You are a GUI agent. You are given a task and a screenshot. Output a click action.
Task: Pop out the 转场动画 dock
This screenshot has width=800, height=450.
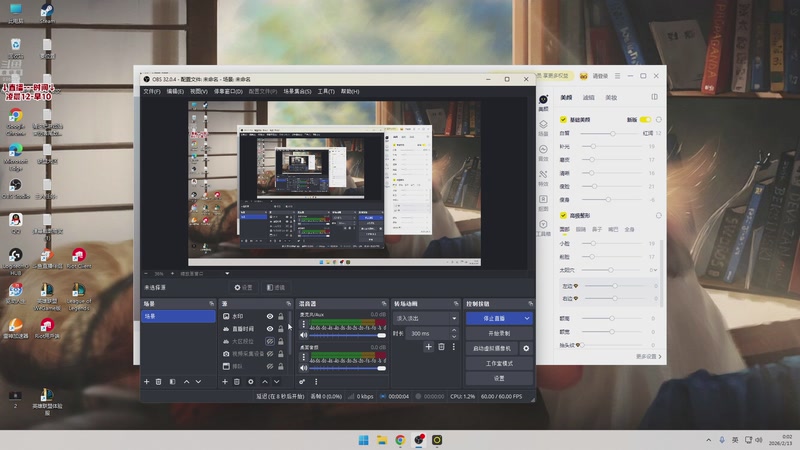(x=456, y=304)
